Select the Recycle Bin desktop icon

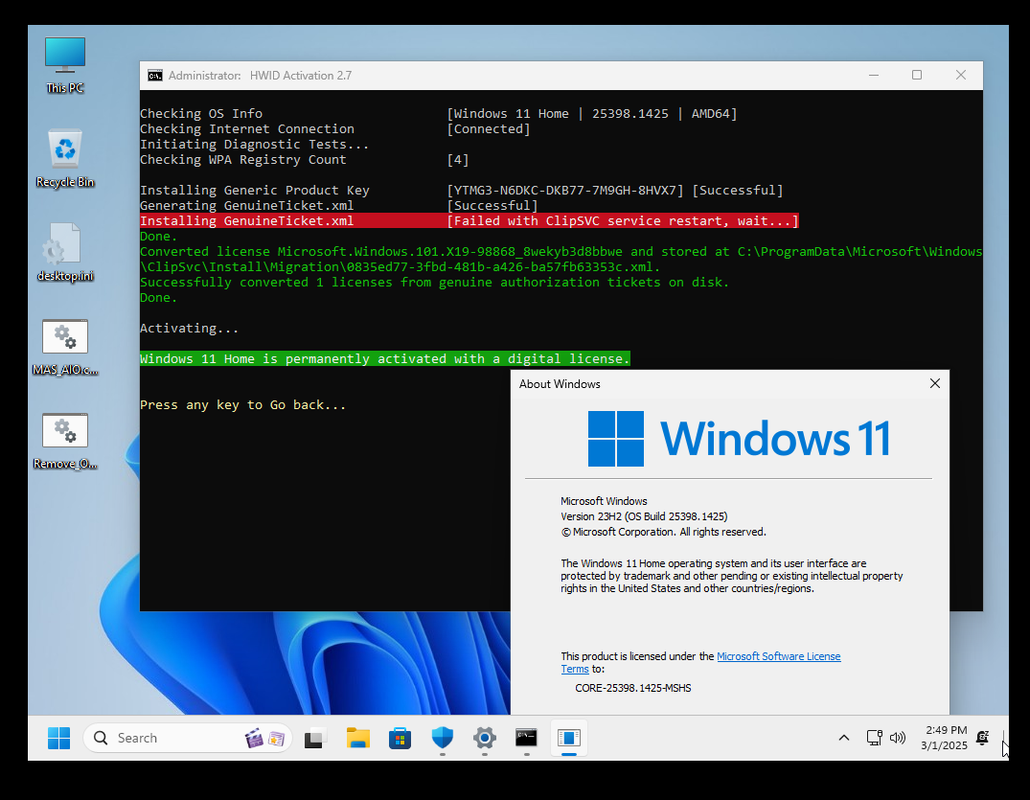click(65, 159)
